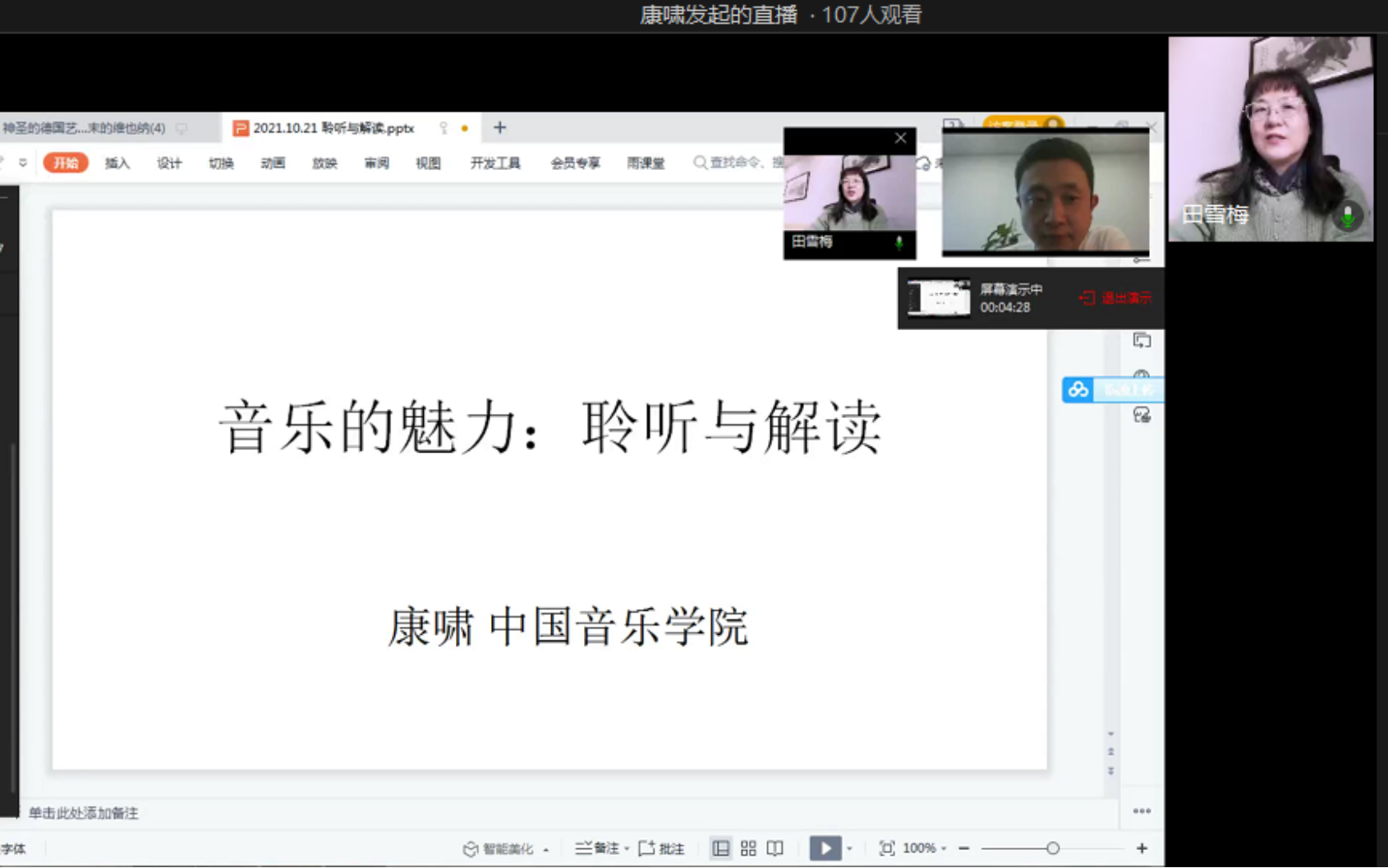Click the pin icon on the pptx tab
Viewport: 1388px width, 868px height.
(444, 128)
